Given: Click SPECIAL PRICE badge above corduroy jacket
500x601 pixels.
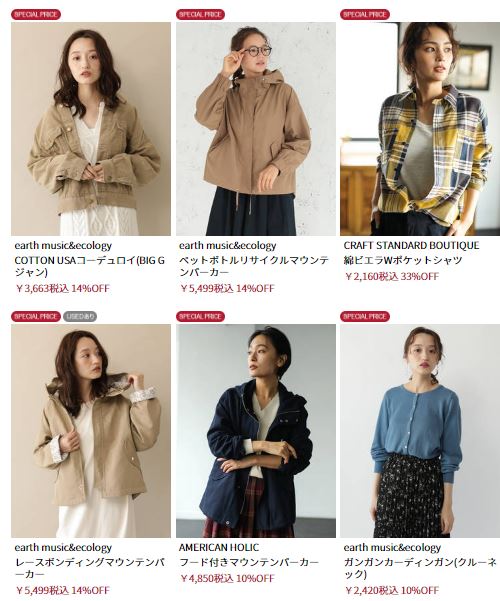Looking at the screenshot, I should pyautogui.click(x=36, y=15).
